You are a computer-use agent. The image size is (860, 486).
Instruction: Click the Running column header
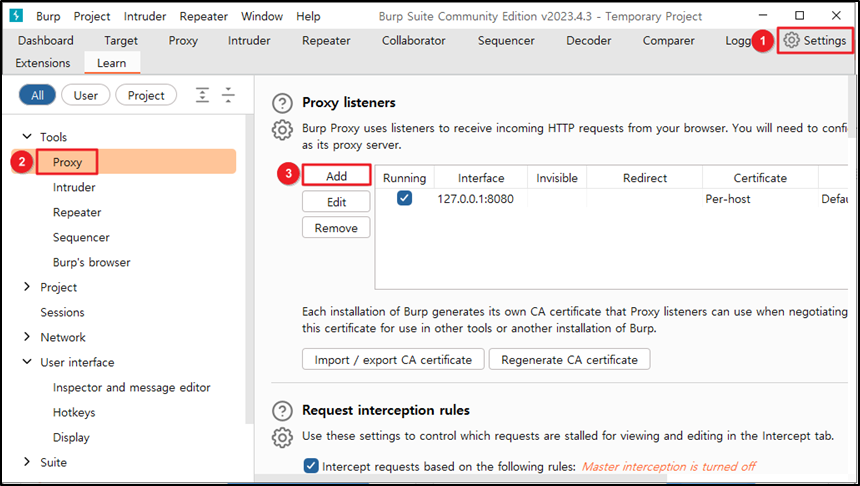pyautogui.click(x=404, y=178)
